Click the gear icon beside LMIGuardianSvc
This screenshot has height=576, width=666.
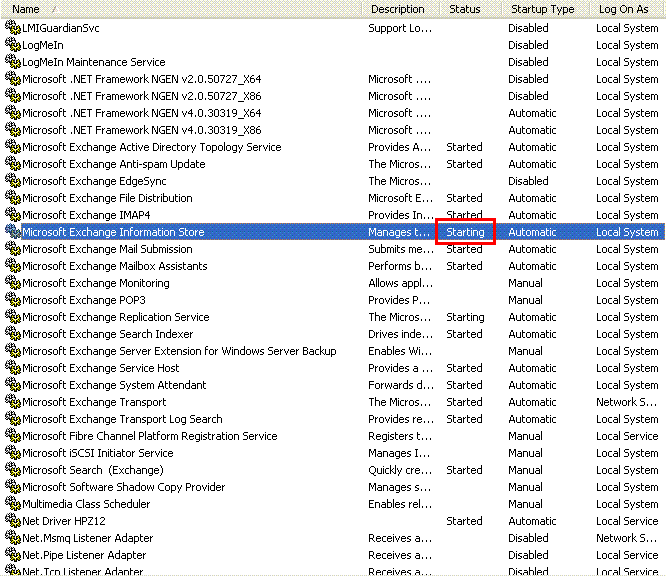click(13, 28)
